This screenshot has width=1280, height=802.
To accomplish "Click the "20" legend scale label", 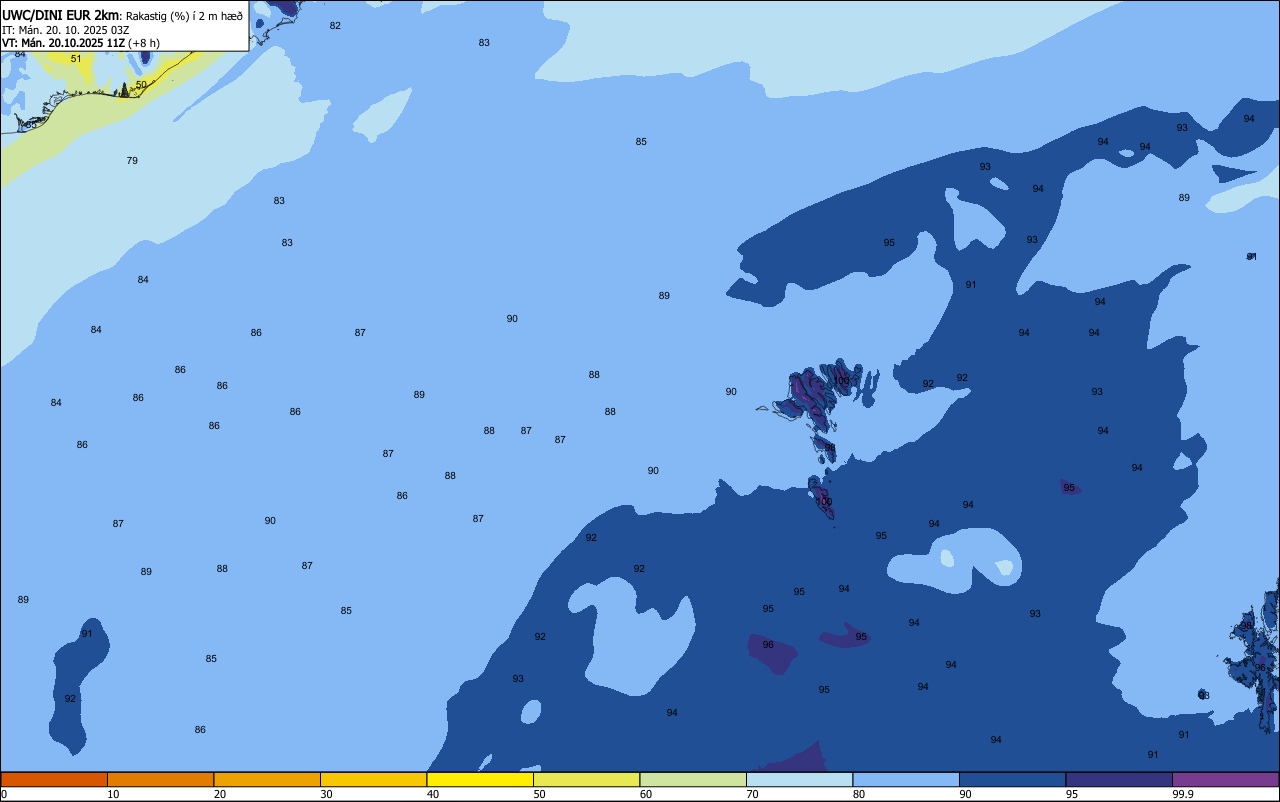I will [220, 794].
